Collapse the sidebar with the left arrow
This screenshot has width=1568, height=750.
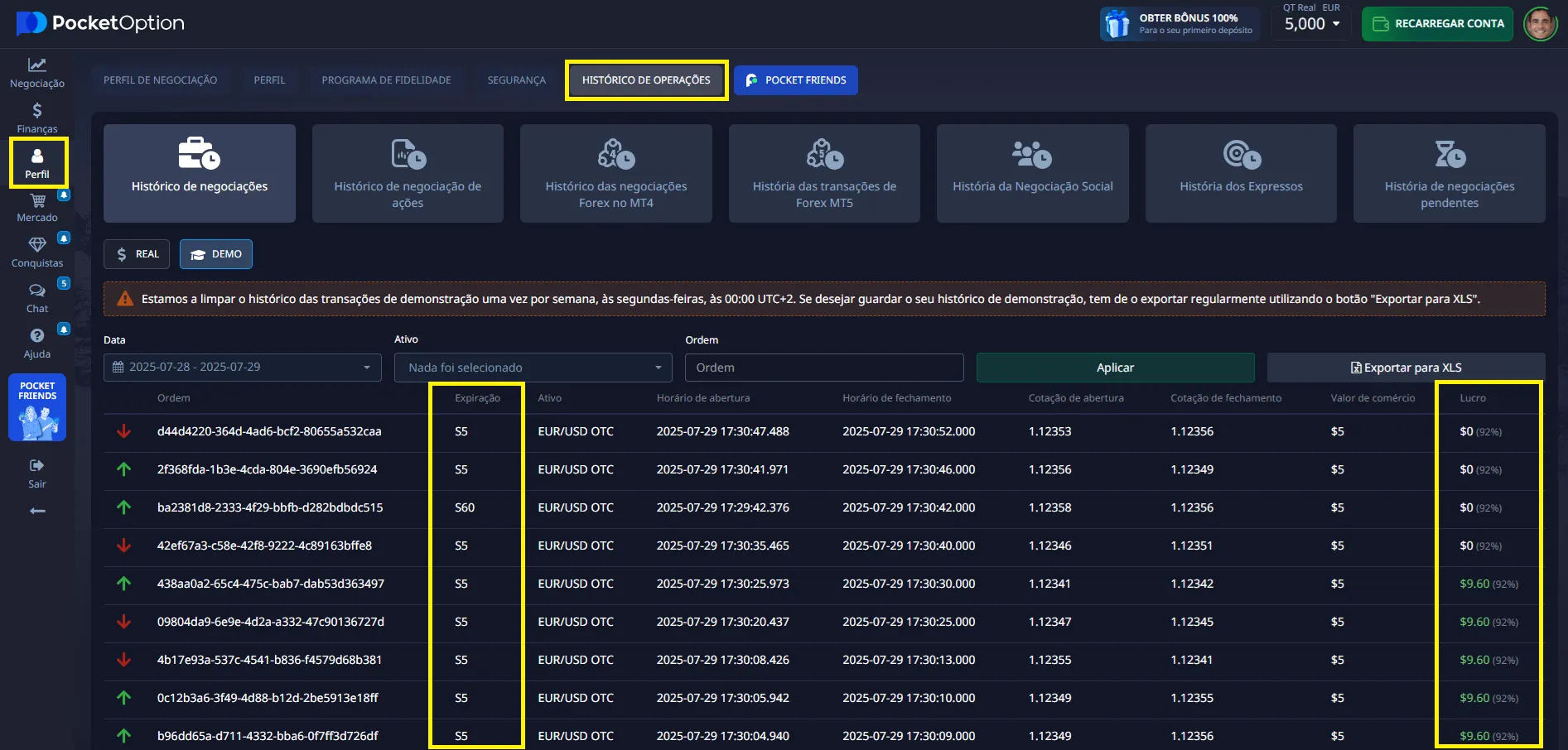(37, 511)
